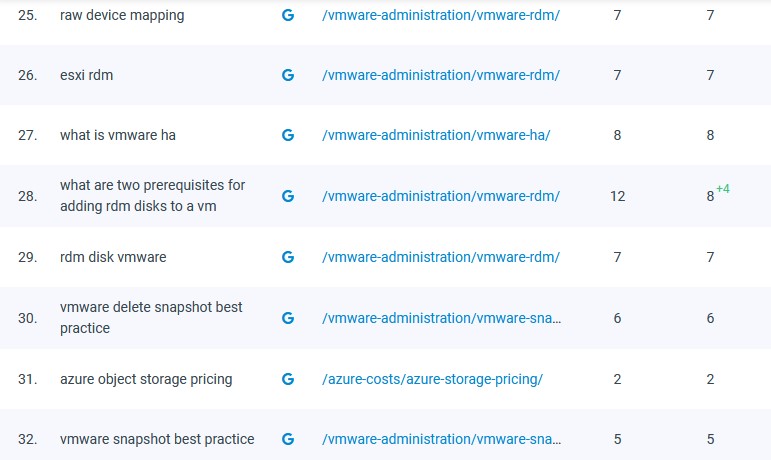The height and width of the screenshot is (460, 771).
Task: Click Google icon next to esxi rdm
Action: 288,75
